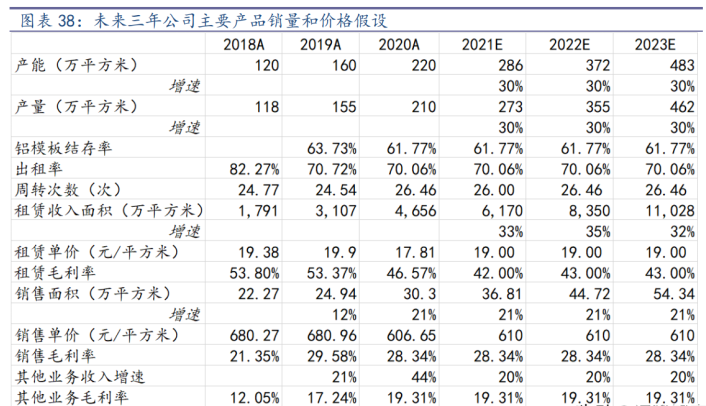The width and height of the screenshot is (706, 406).
Task: Select output value 462 for 2023E
Action: coord(682,107)
